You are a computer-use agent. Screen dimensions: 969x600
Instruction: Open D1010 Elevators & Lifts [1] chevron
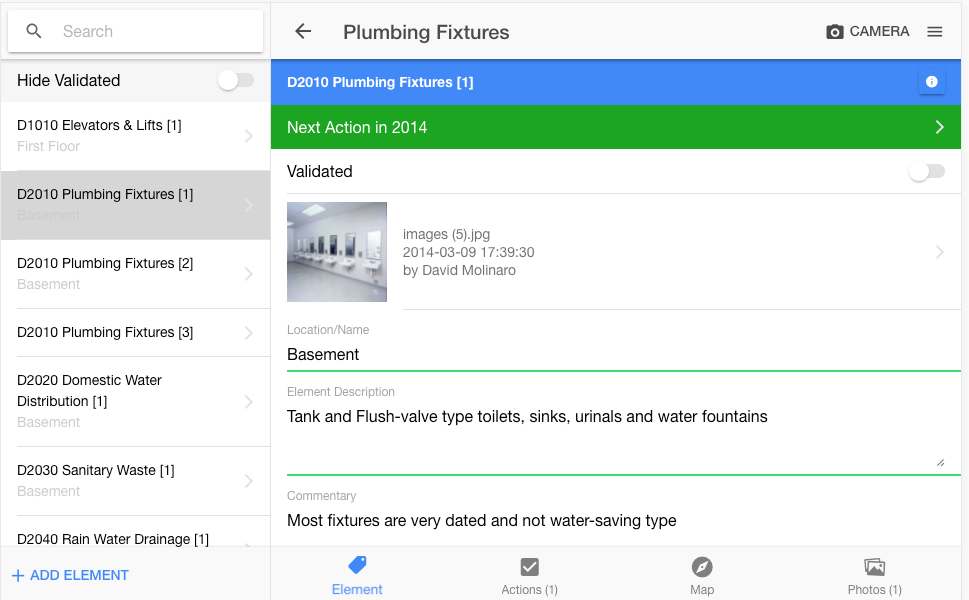click(248, 136)
